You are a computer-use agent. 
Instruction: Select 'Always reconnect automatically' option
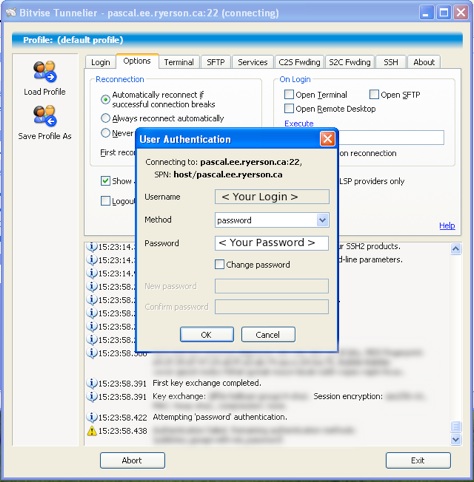click(x=105, y=118)
